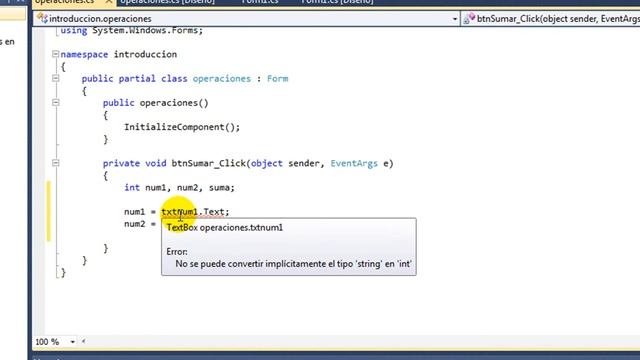This screenshot has width=640, height=360.
Task: Click the InitializeComponent(); call
Action: 182,127
